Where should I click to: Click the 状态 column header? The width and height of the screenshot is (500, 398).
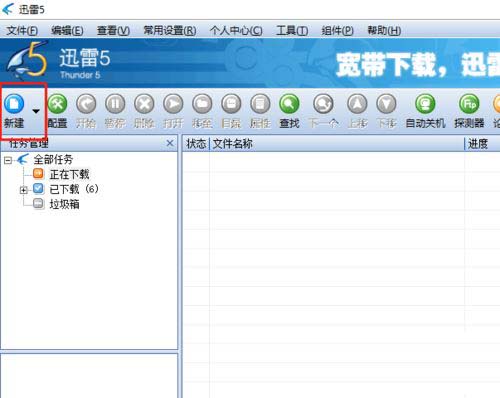pyautogui.click(x=196, y=144)
